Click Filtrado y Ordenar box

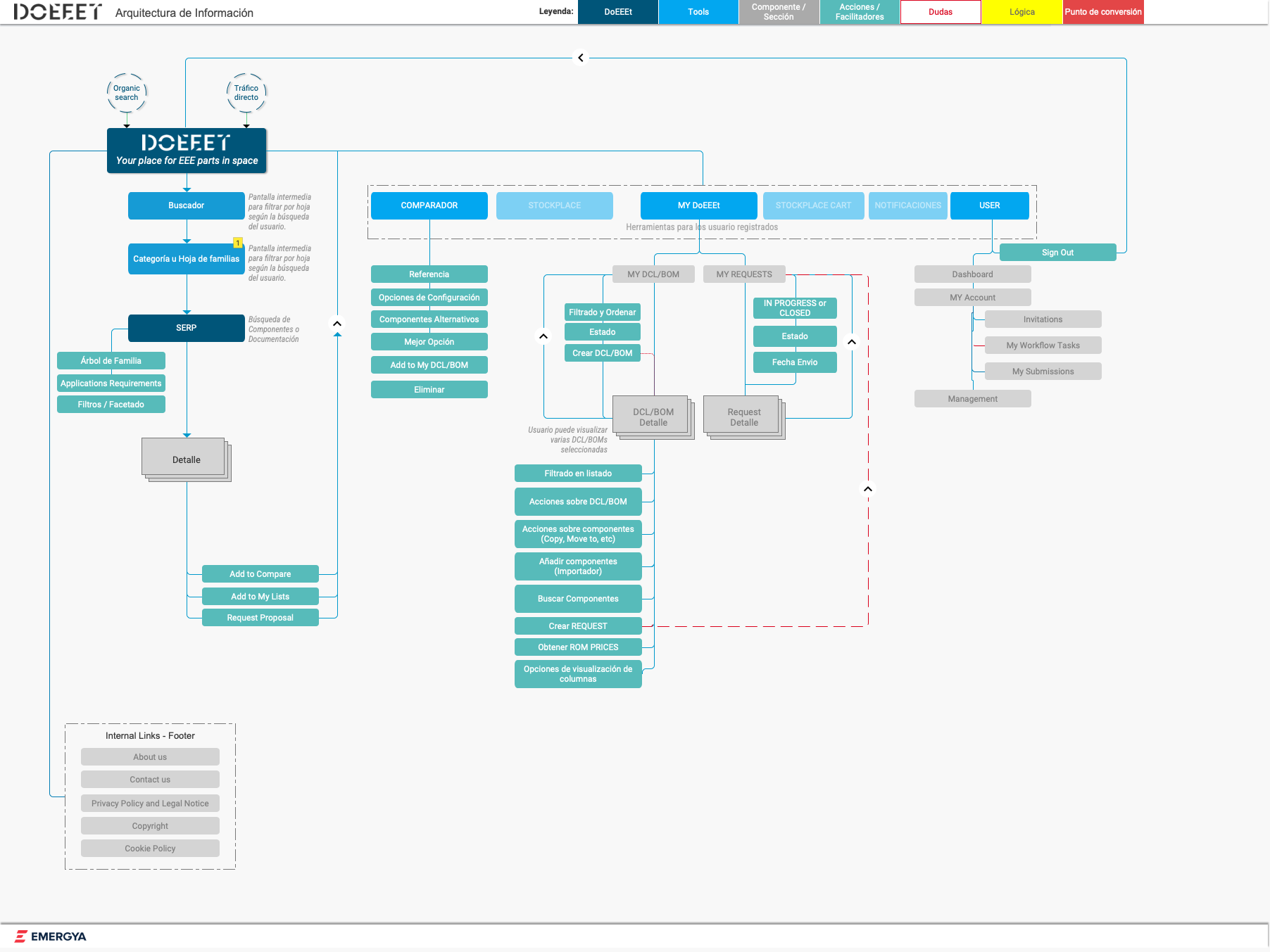click(603, 312)
